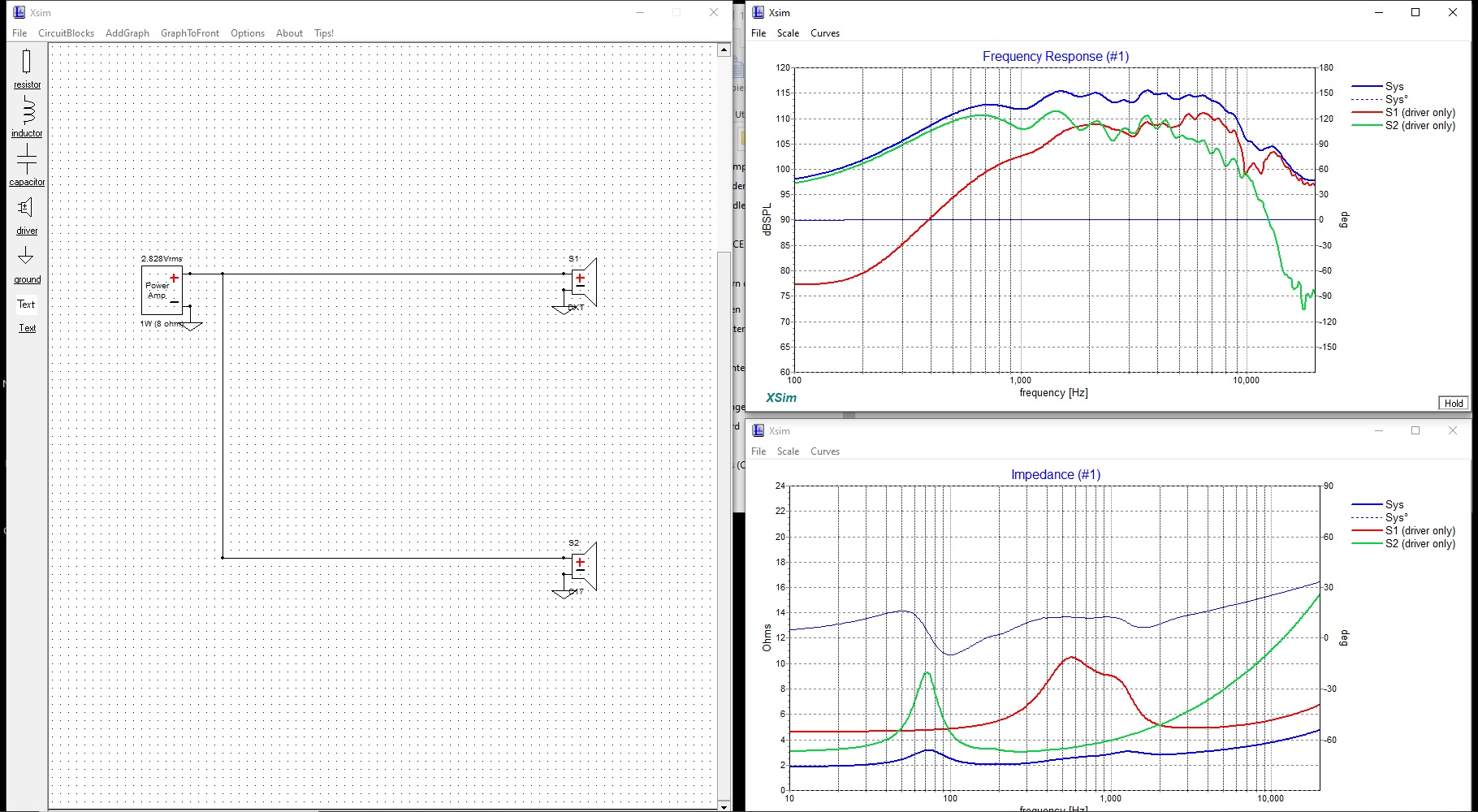The image size is (1478, 812).
Task: Click the underlined Text label in palette
Action: click(x=28, y=328)
